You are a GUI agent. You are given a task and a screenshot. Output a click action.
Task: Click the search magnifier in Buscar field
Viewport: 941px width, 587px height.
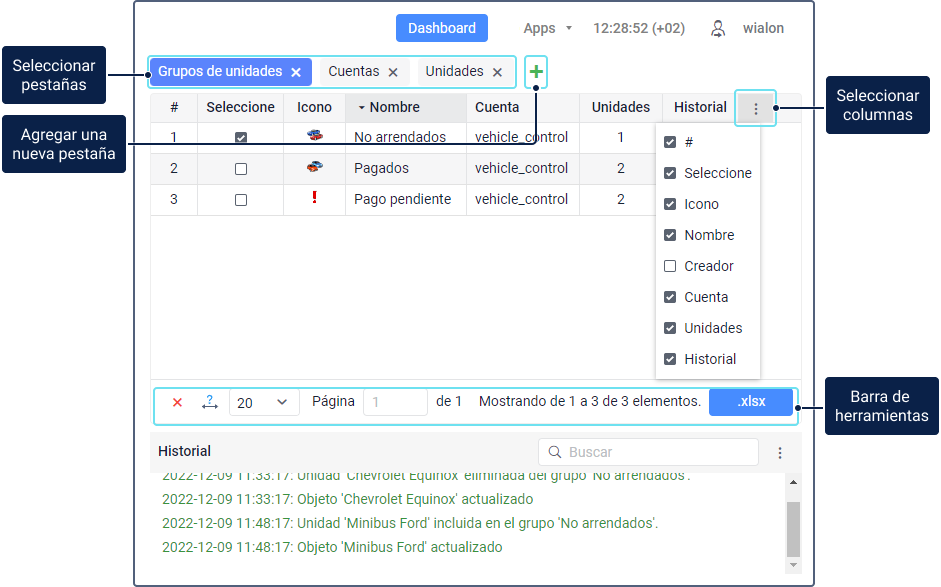click(x=555, y=452)
